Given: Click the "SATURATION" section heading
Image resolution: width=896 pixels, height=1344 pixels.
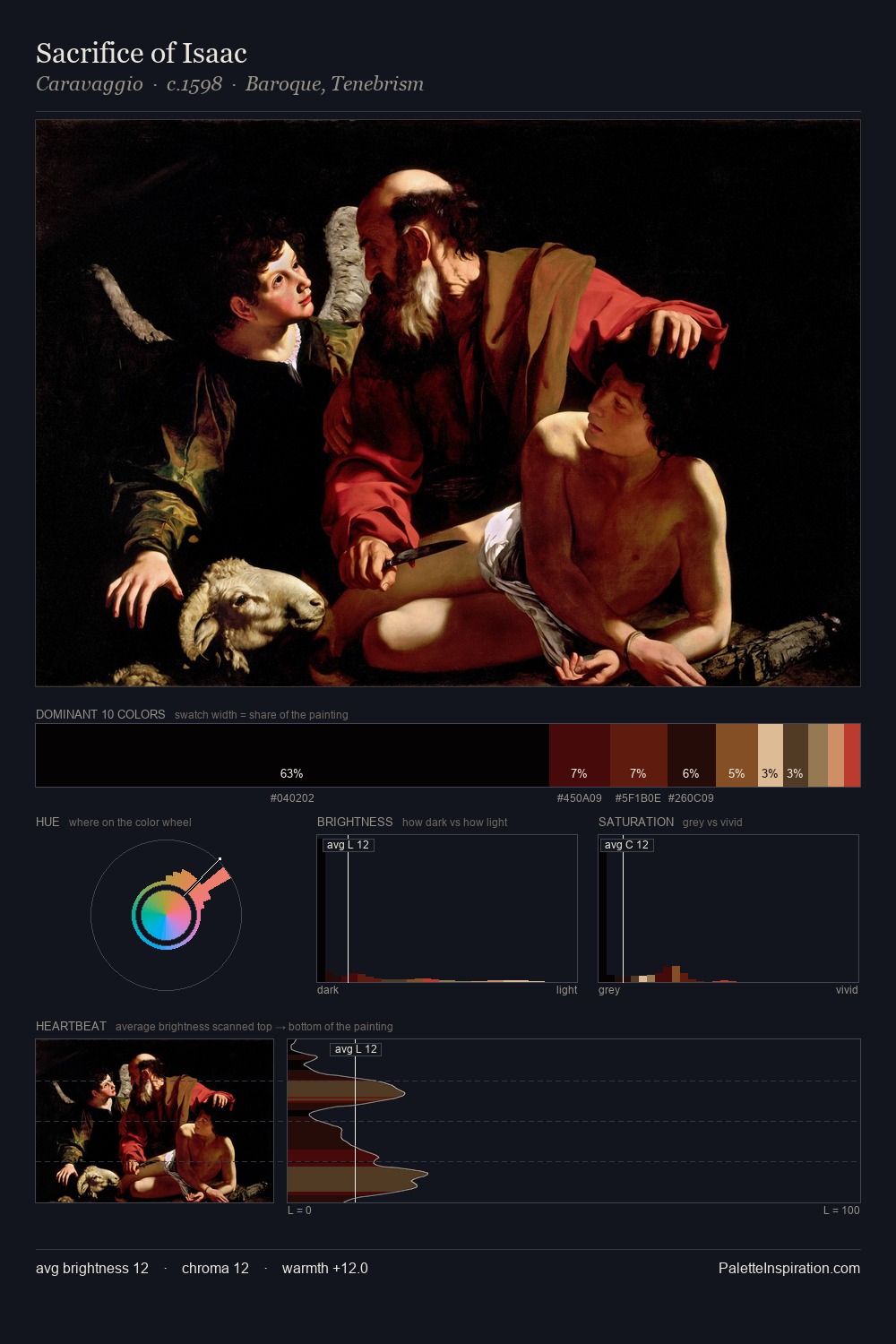Looking at the screenshot, I should (x=636, y=822).
